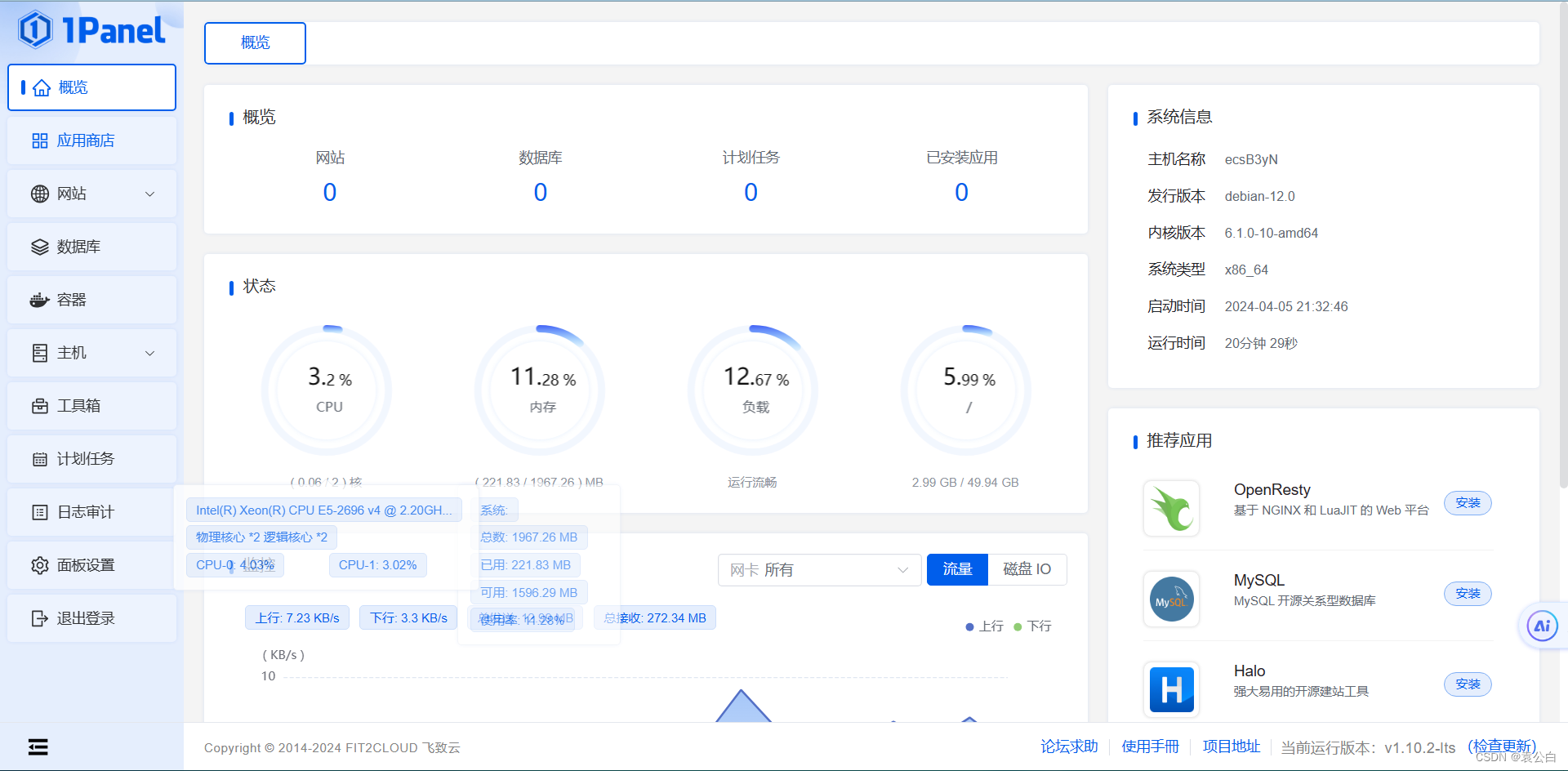Screen dimensions: 1568x771
Task: Click the OpenResty app logo
Action: point(1172,508)
